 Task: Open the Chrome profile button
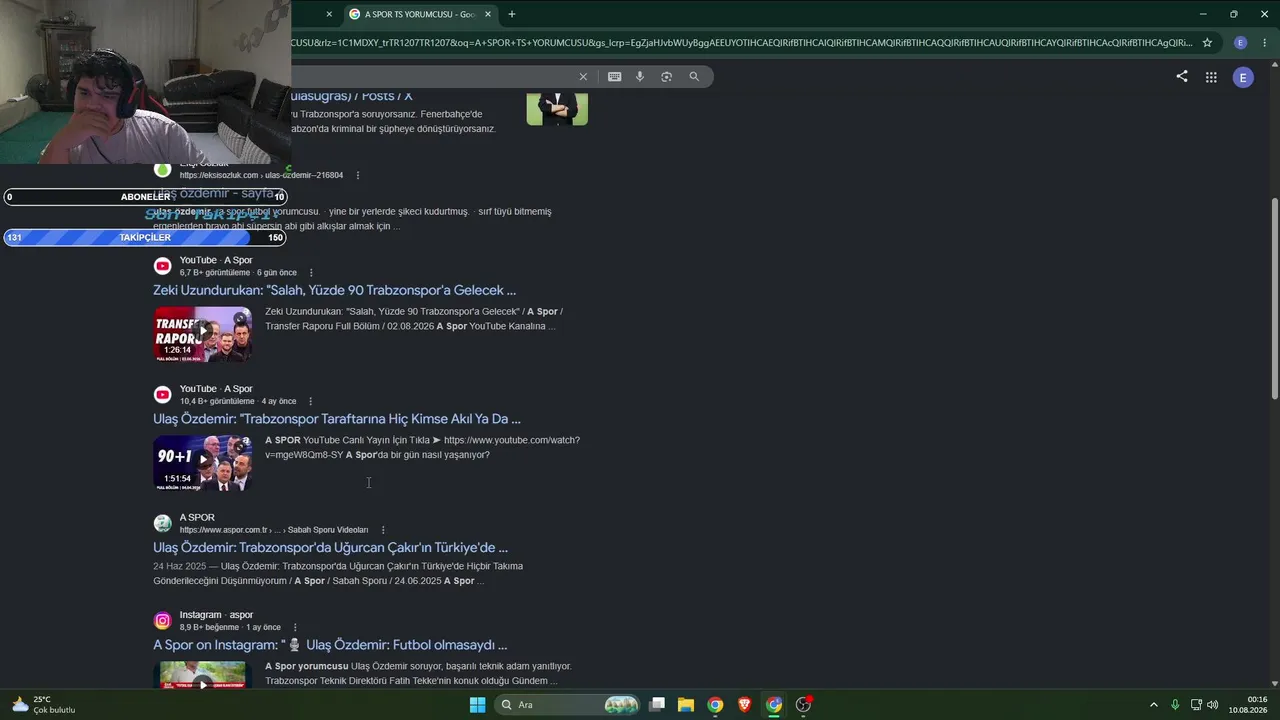click(x=1240, y=43)
